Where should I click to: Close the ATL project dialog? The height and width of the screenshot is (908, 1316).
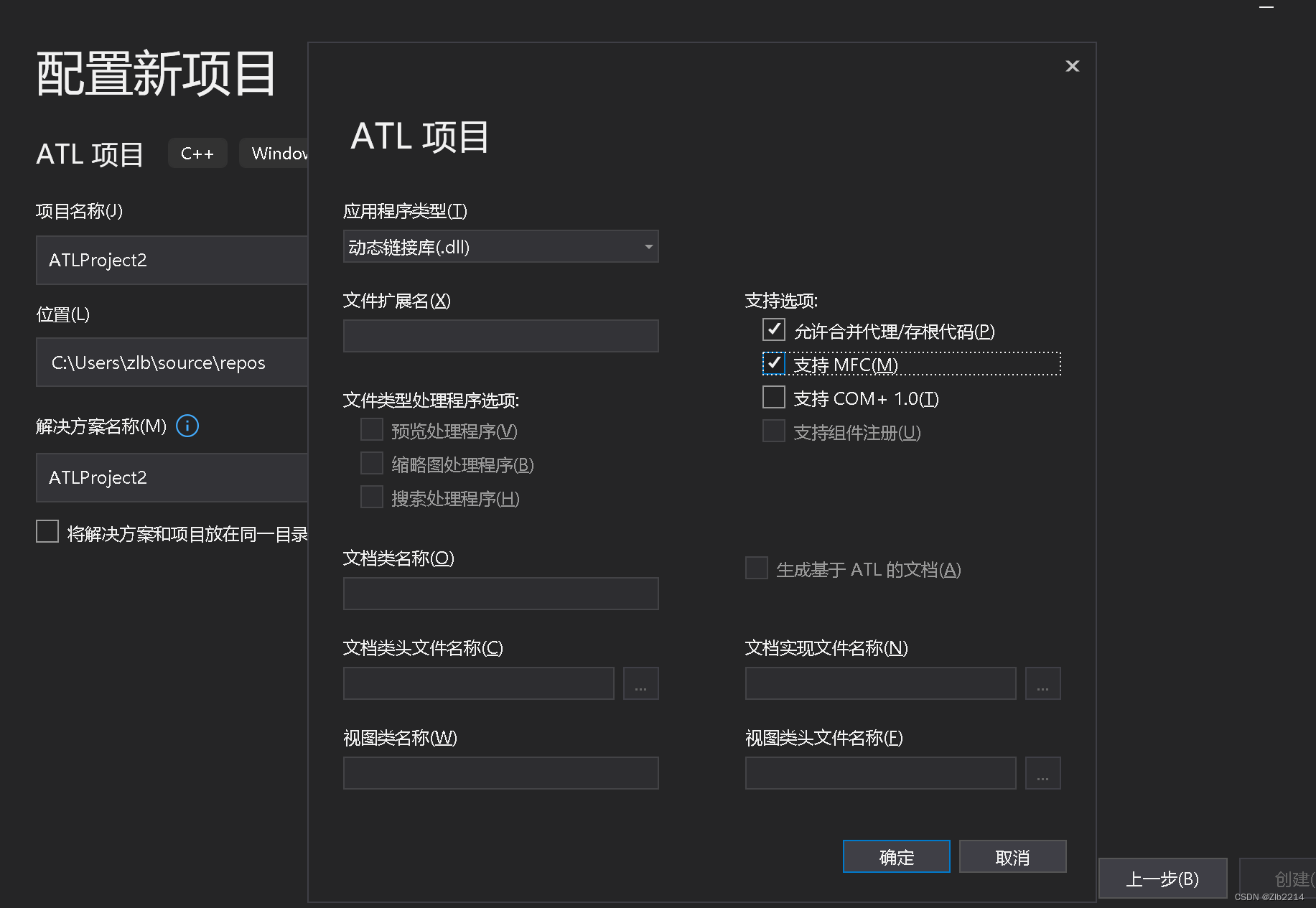(1072, 66)
